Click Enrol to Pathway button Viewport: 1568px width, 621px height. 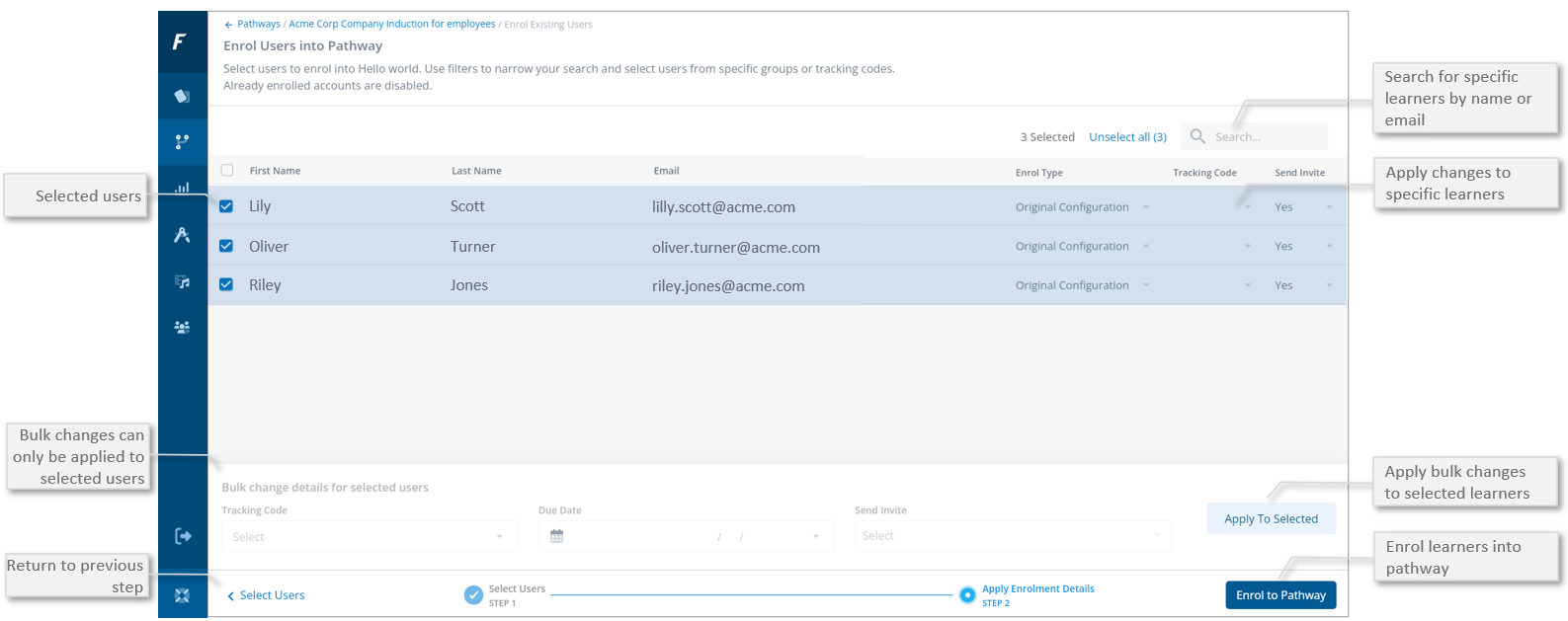point(1280,595)
